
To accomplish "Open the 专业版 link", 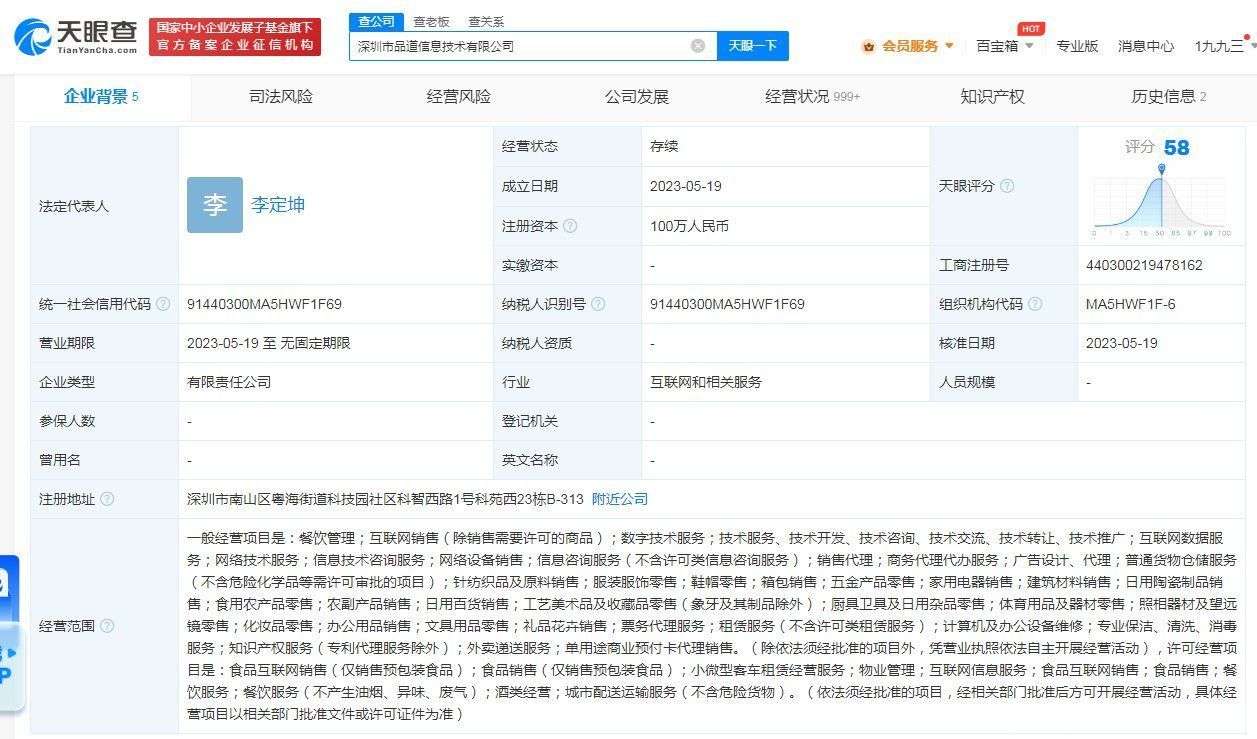I will [1077, 46].
